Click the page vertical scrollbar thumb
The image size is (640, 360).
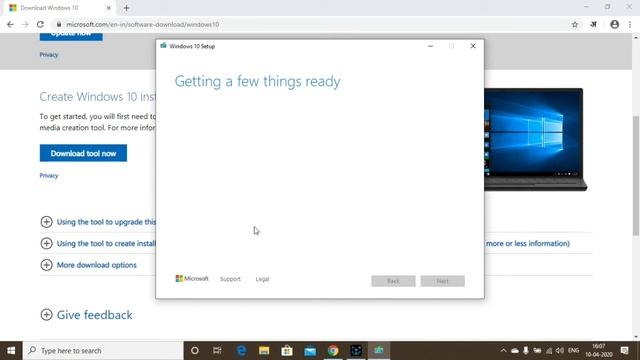coord(636,176)
